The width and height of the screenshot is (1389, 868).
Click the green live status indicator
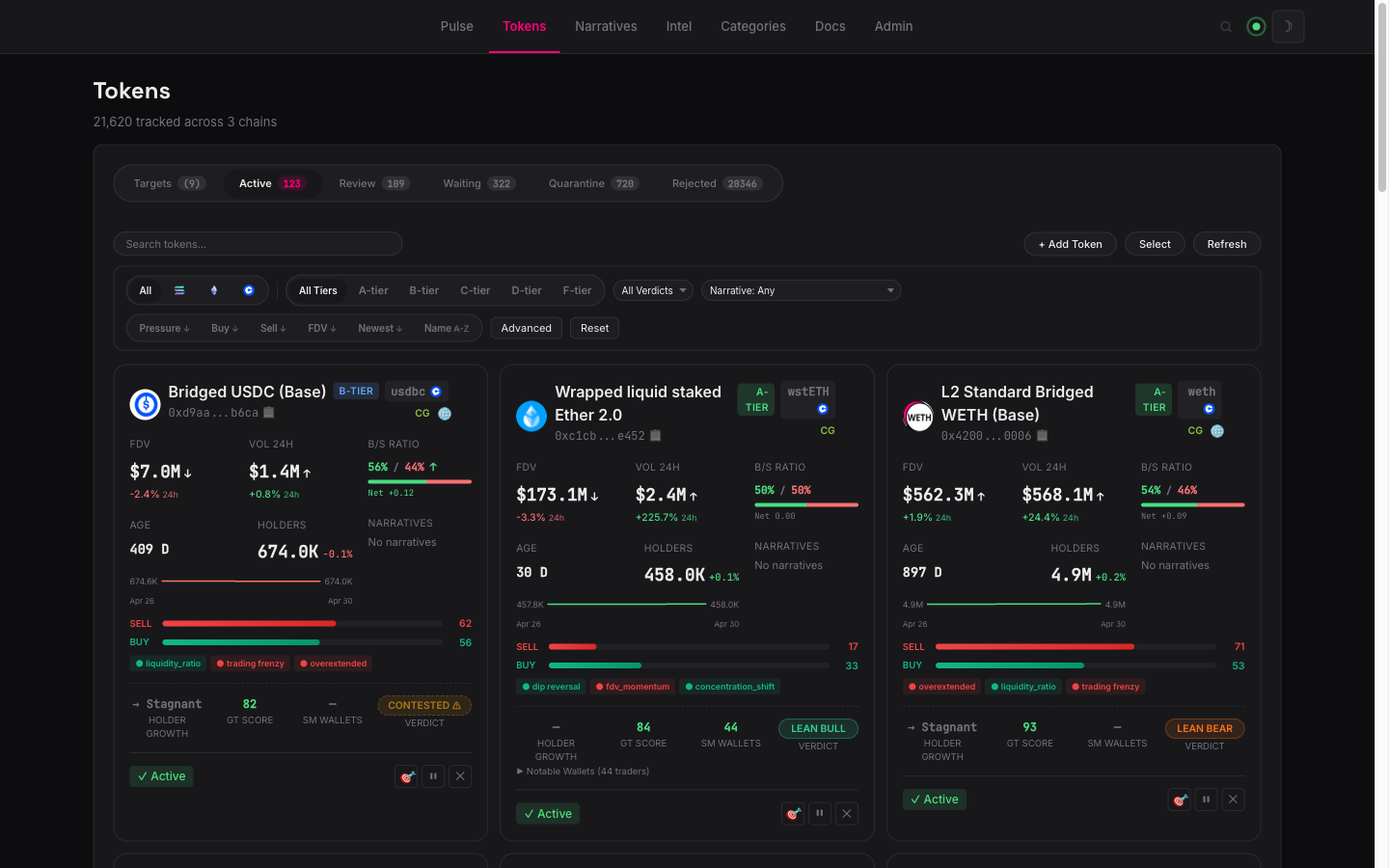coord(1256,27)
